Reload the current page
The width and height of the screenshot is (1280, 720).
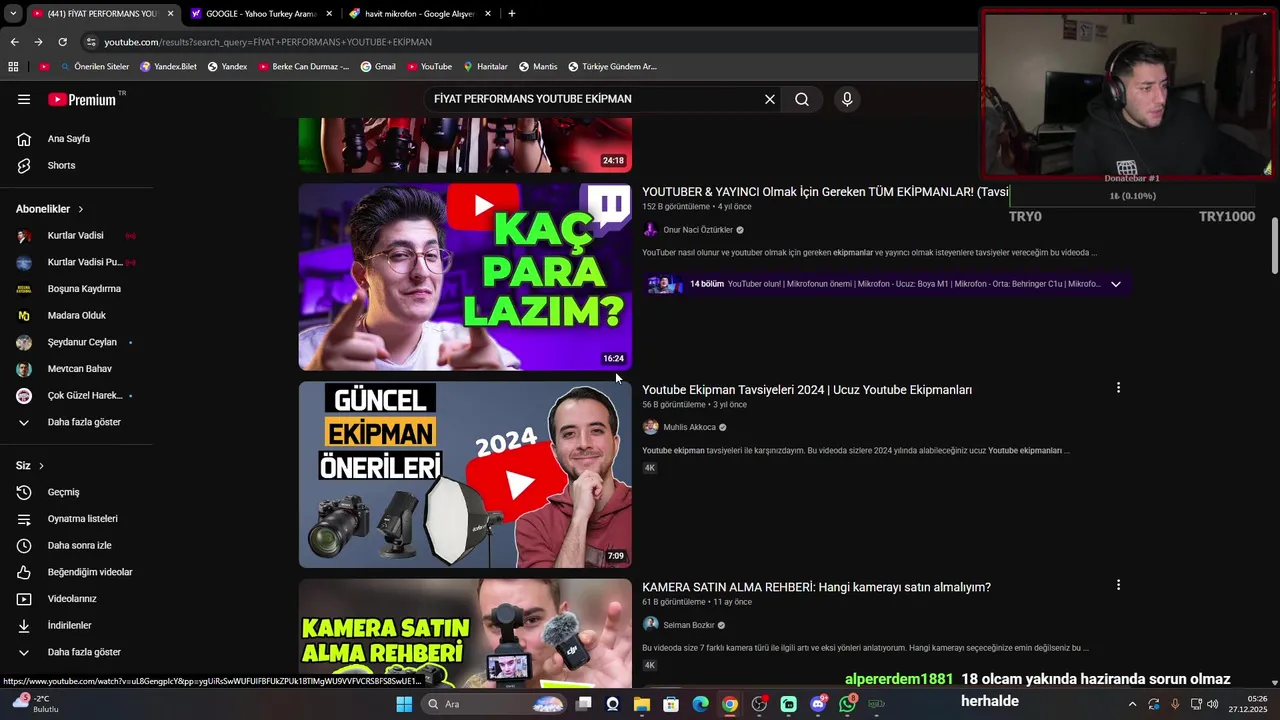tap(62, 42)
